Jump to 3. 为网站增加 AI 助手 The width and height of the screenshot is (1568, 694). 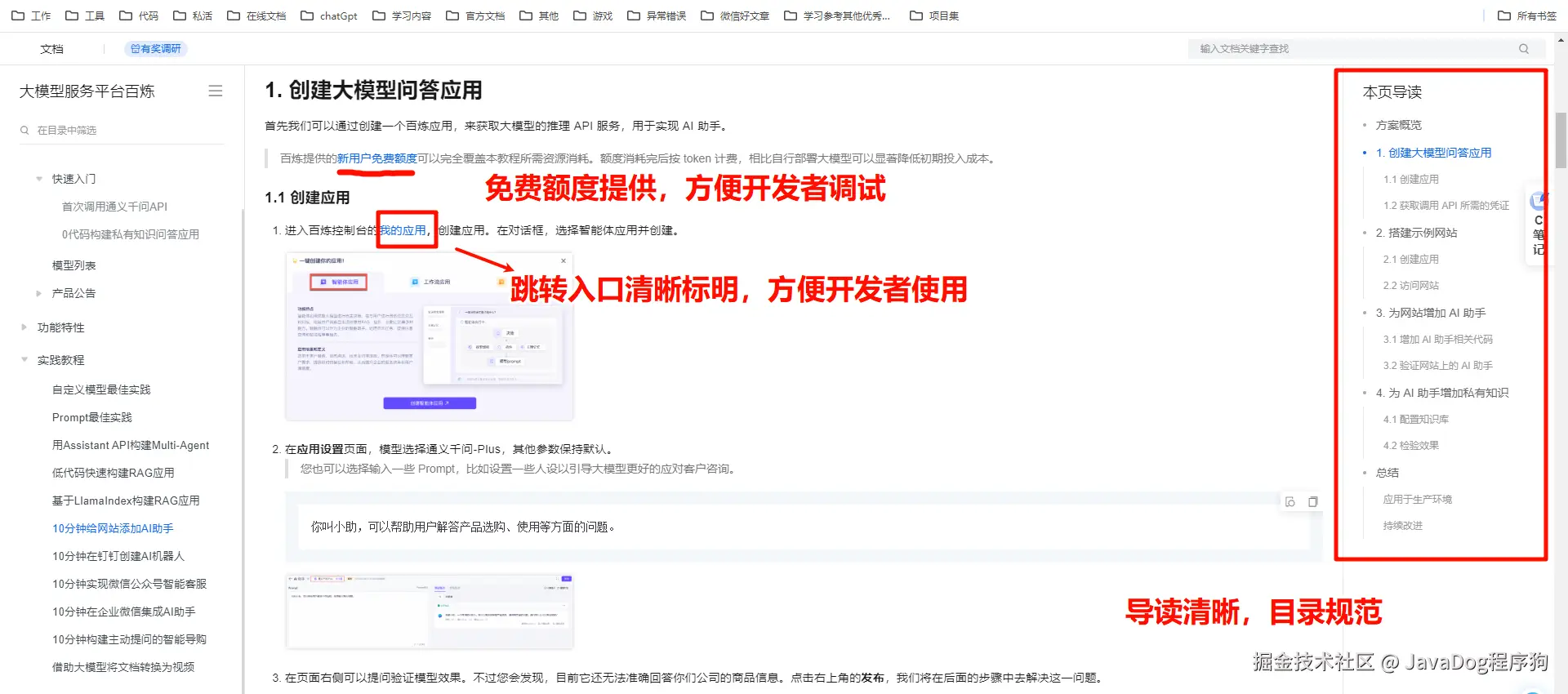coord(1430,313)
